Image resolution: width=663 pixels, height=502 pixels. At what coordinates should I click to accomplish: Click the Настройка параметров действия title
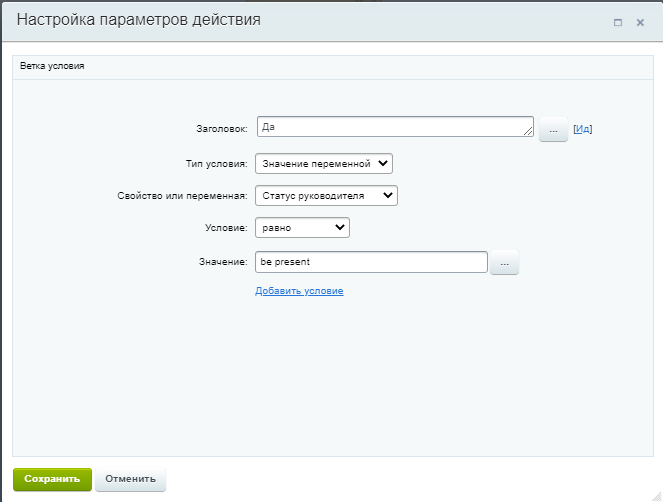139,20
